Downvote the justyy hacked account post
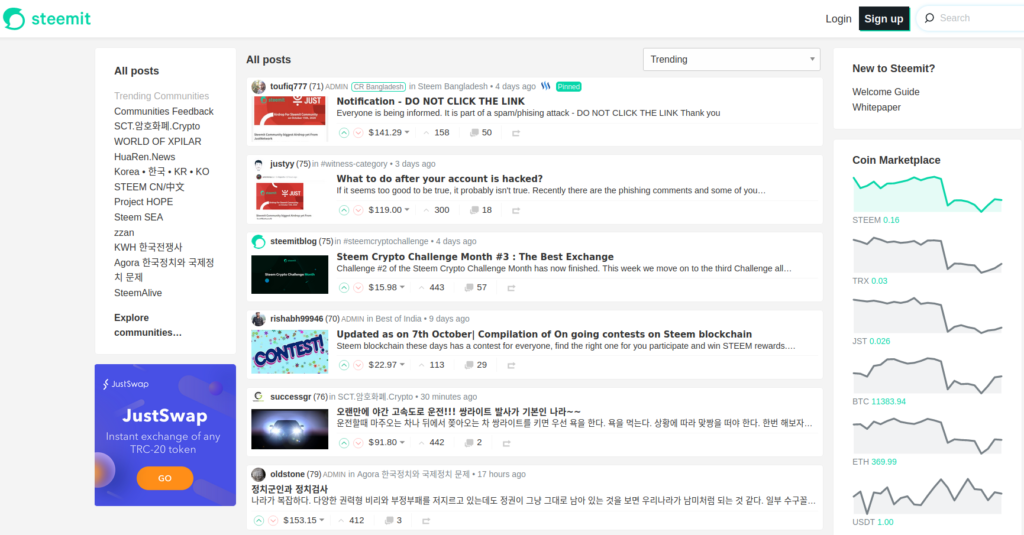Image resolution: width=1024 pixels, height=535 pixels. (359, 210)
